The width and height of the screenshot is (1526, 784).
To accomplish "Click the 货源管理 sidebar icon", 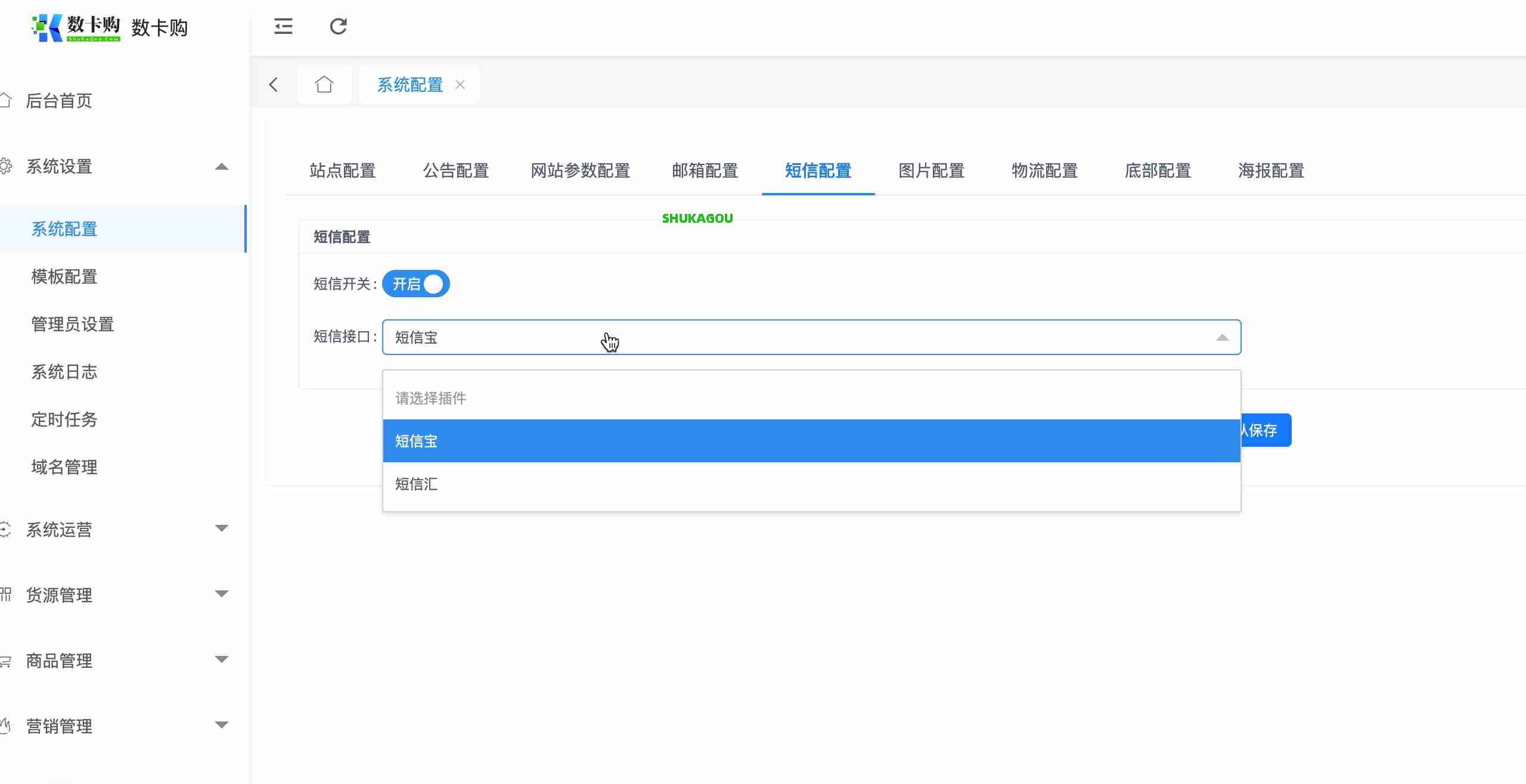I will click(x=5, y=595).
